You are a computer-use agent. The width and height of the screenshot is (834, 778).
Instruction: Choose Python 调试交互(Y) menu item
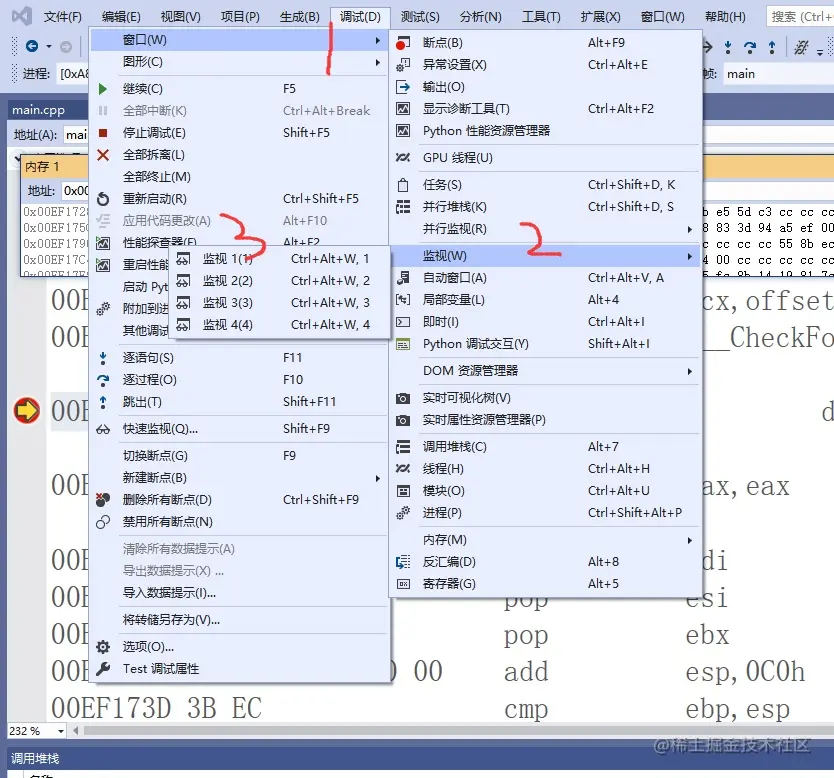pyautogui.click(x=545, y=344)
